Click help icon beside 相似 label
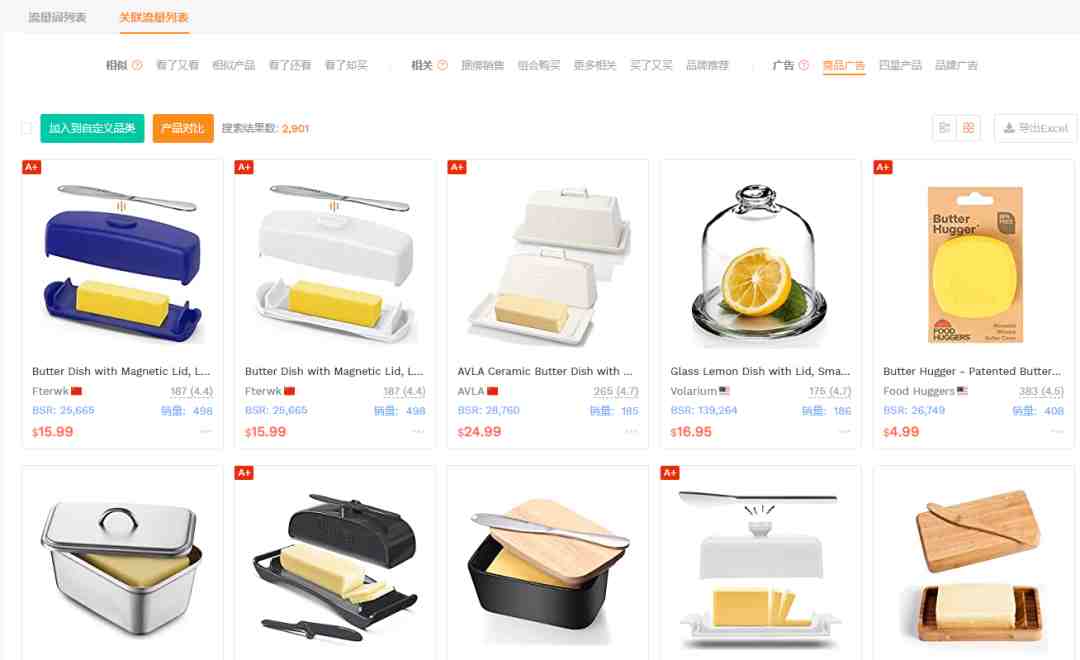Viewport: 1080px width, 660px height. click(x=137, y=65)
